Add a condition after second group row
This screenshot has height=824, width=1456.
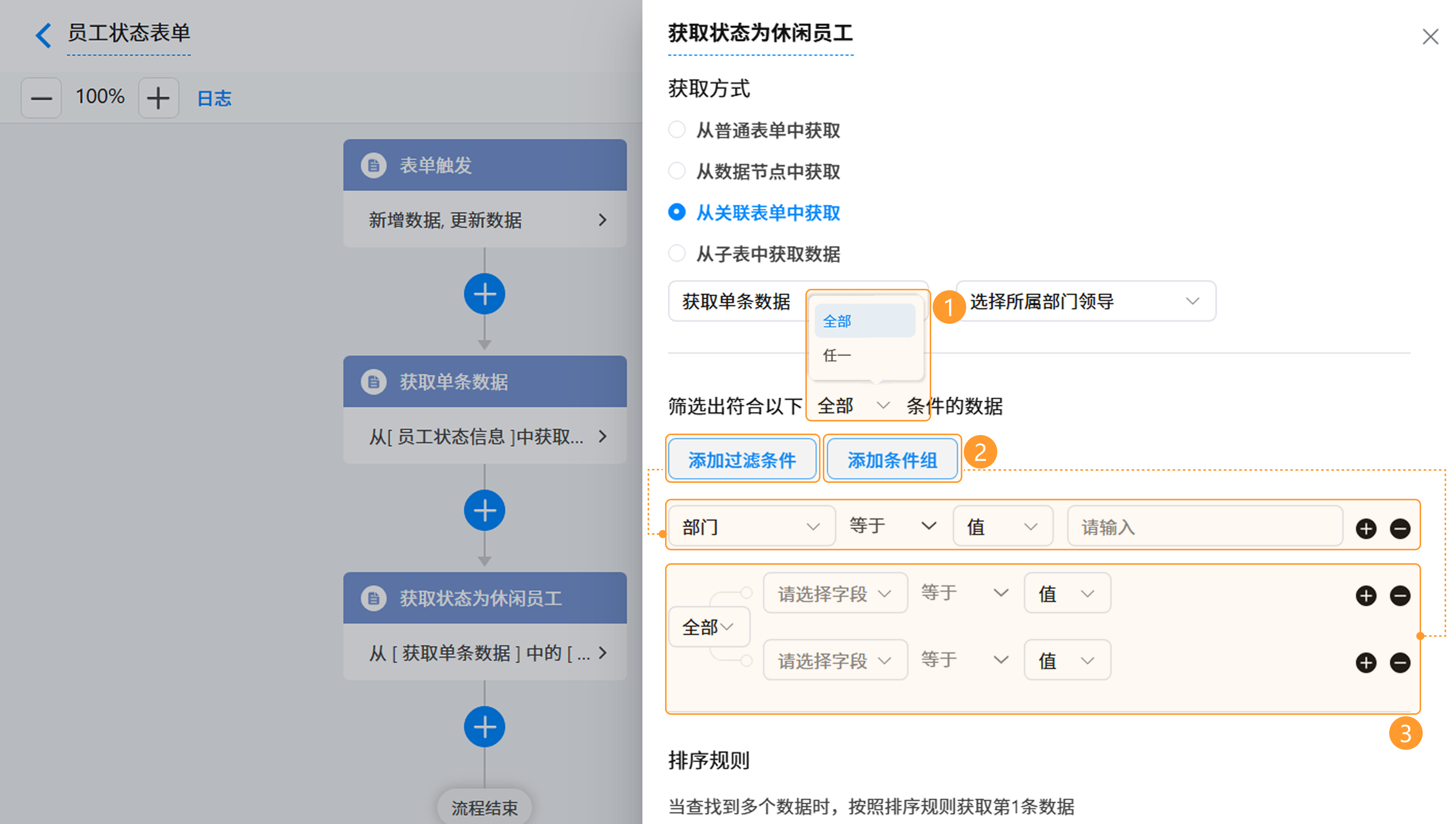click(1365, 662)
